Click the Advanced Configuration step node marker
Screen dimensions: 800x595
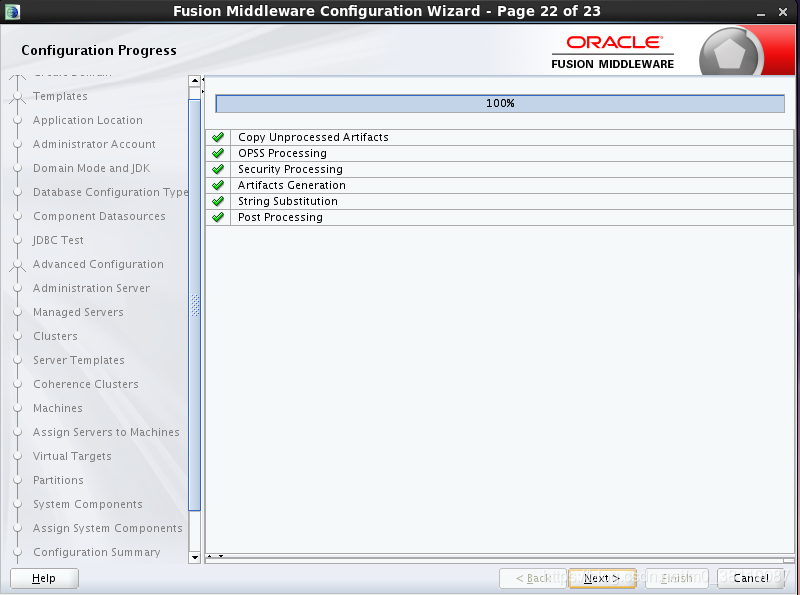pos(18,264)
